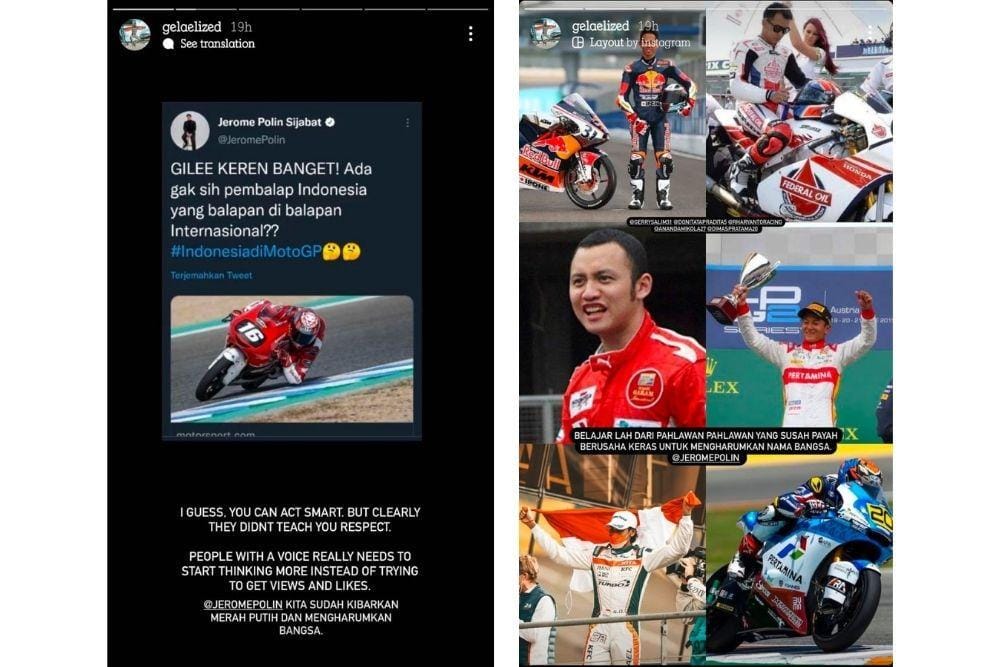Image resolution: width=1000 pixels, height=667 pixels.
Task: Open the left story's three-dot options menu
Action: point(471,34)
